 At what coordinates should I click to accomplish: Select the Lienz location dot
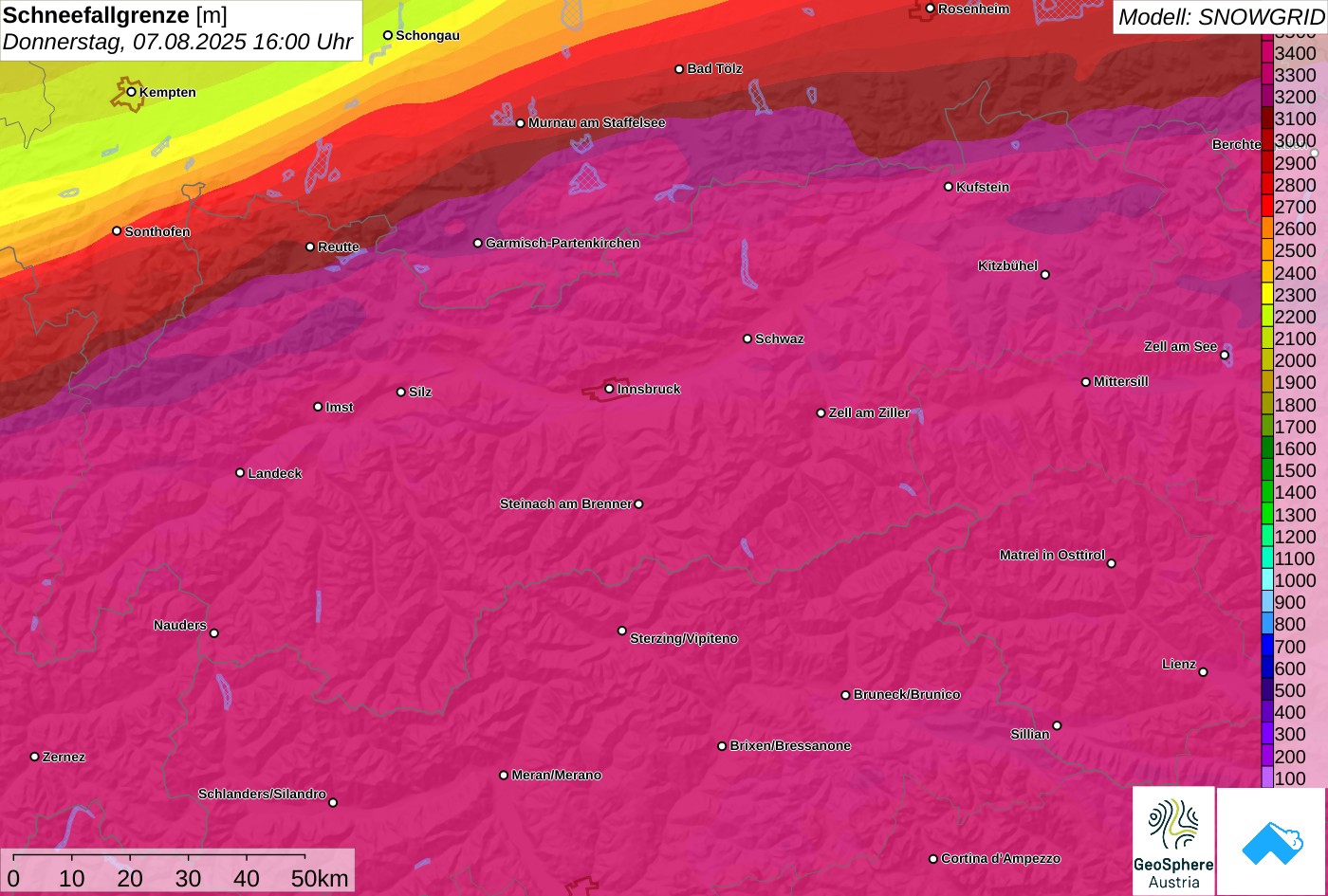[x=1203, y=672]
